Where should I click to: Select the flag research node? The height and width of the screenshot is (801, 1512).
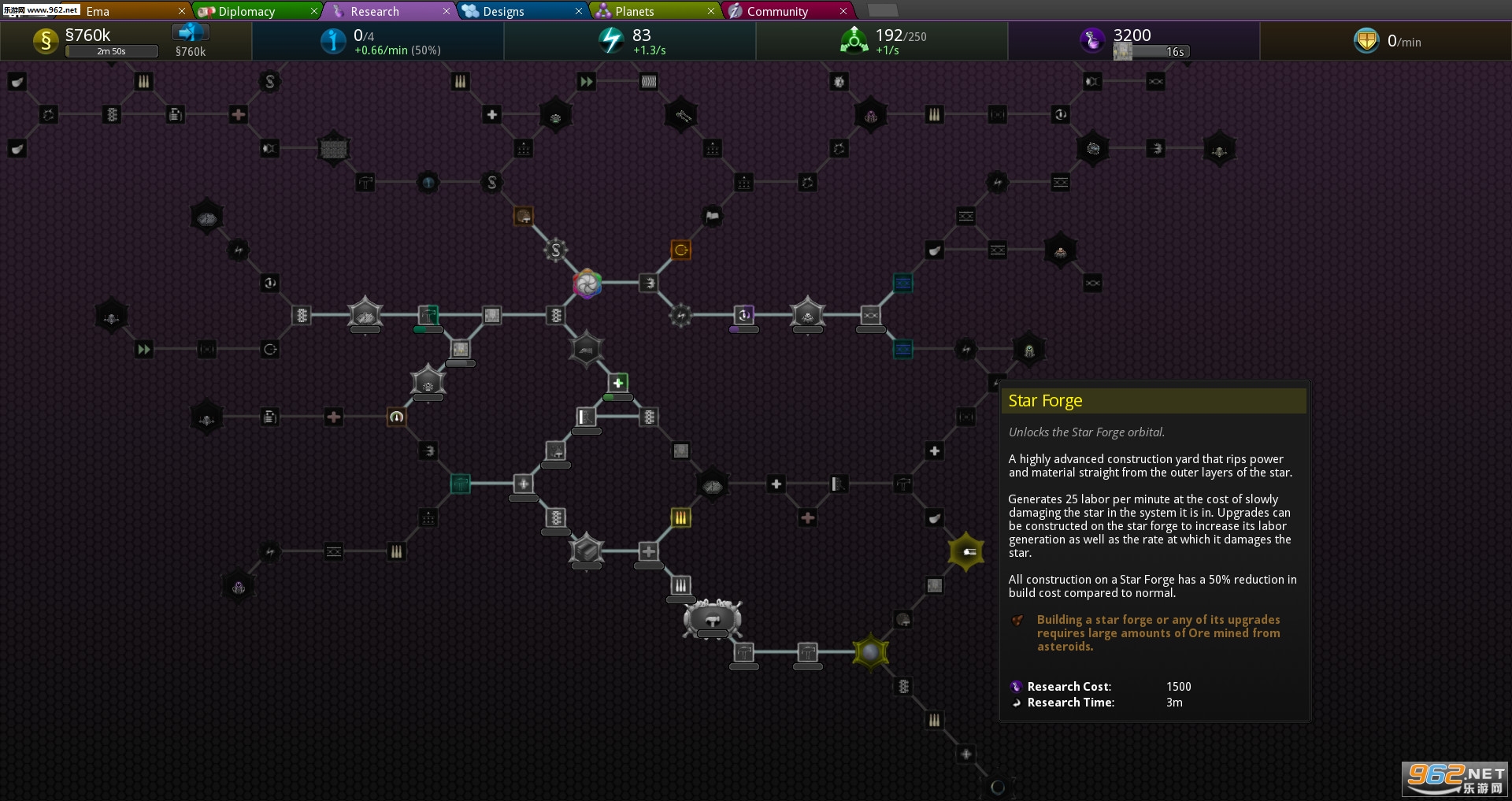coord(713,216)
